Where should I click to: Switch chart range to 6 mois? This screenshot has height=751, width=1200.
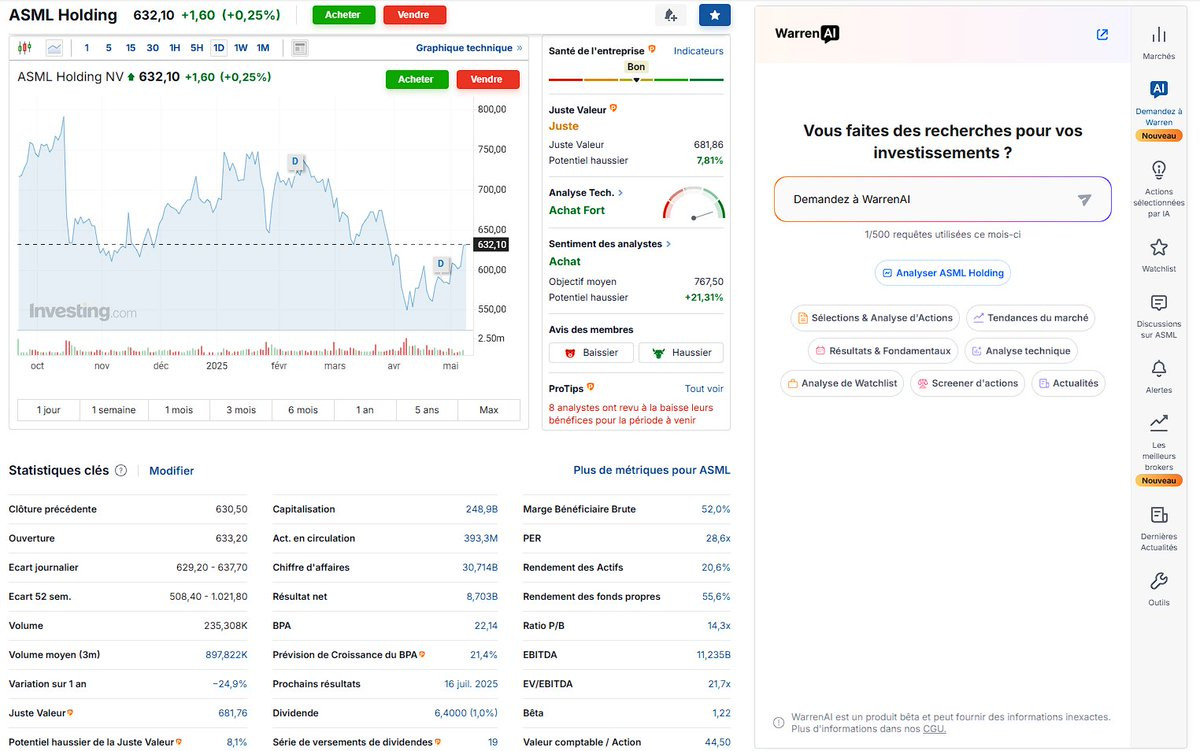coord(303,410)
